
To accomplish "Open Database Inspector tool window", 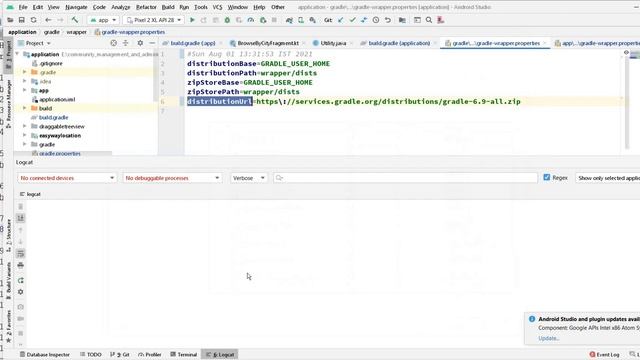I will [45, 354].
